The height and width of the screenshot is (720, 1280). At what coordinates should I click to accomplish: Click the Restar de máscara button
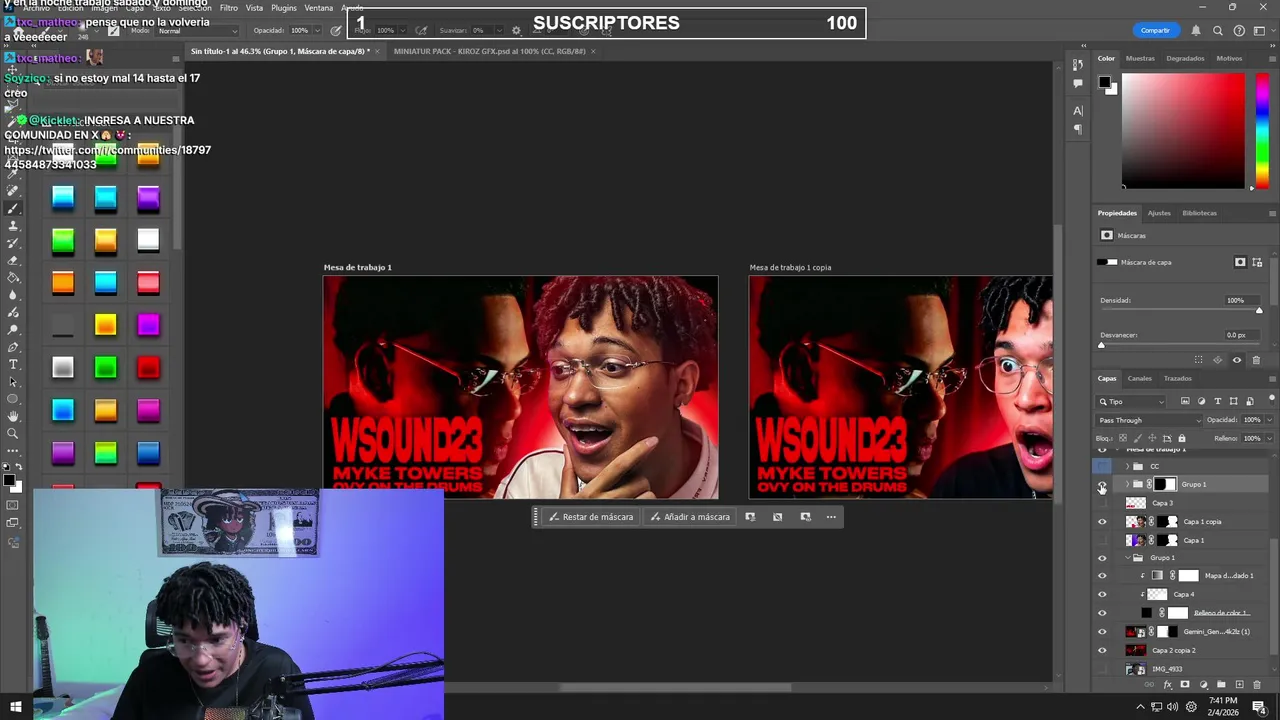[x=590, y=517]
